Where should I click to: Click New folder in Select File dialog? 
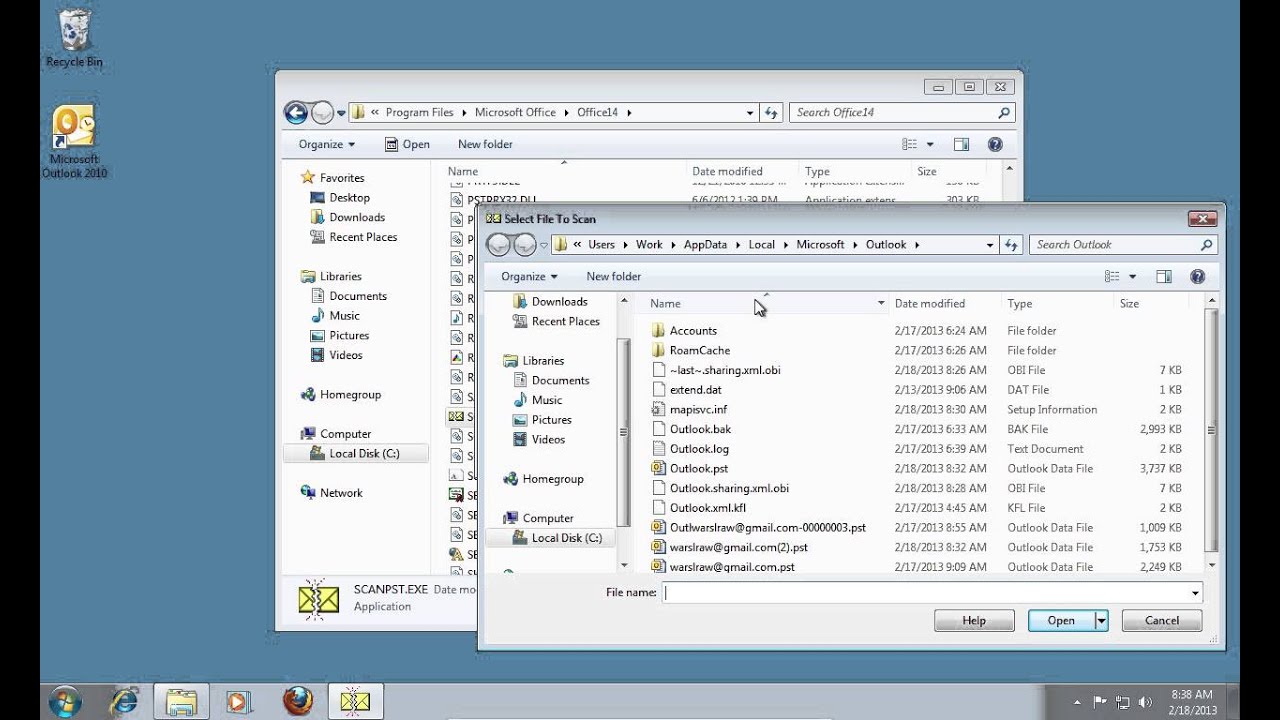point(613,276)
